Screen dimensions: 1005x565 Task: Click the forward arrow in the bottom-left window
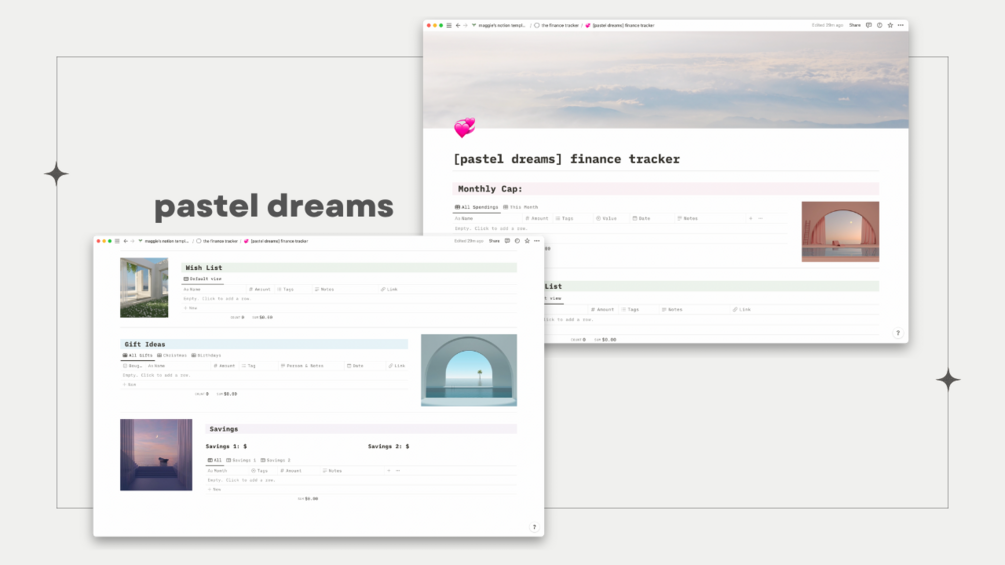click(x=133, y=241)
